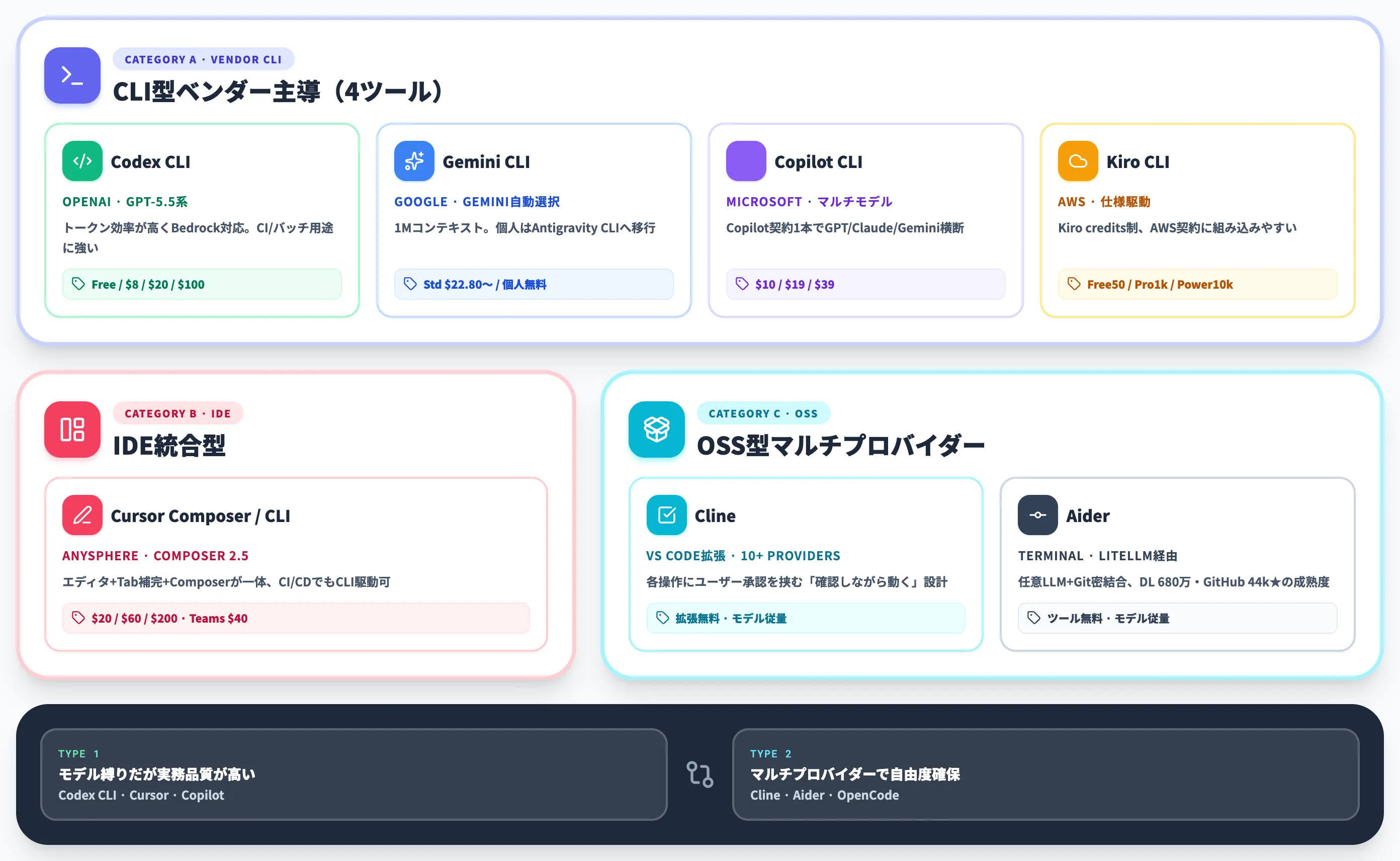The height and width of the screenshot is (861, 1400).
Task: Click the tag icon beside Free50 / Pro1k / Power10k
Action: (1074, 284)
